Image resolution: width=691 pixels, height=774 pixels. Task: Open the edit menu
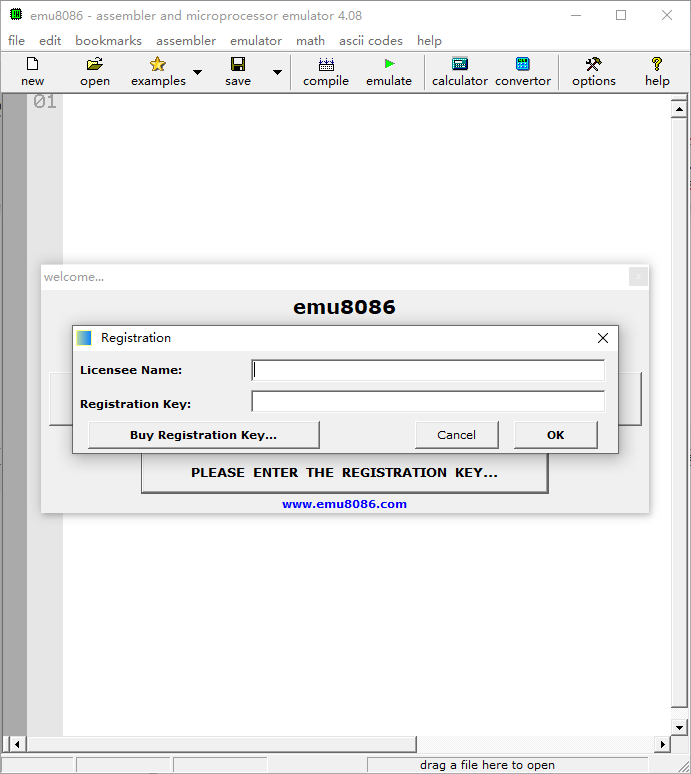(50, 40)
